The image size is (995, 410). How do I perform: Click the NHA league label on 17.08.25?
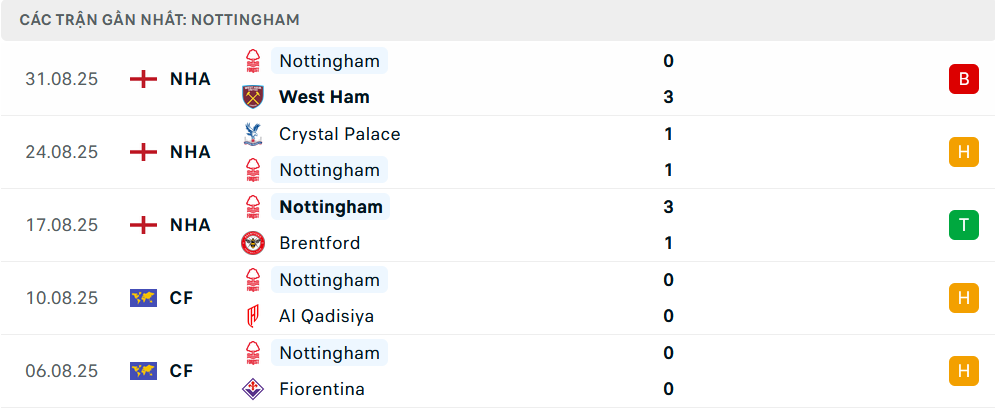pyautogui.click(x=190, y=225)
